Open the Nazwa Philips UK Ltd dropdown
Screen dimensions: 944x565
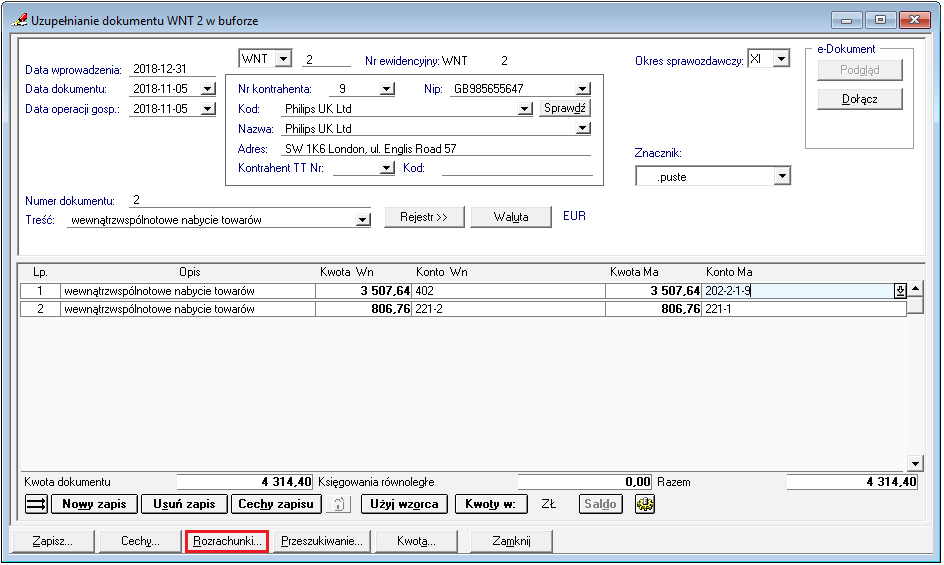[582, 129]
